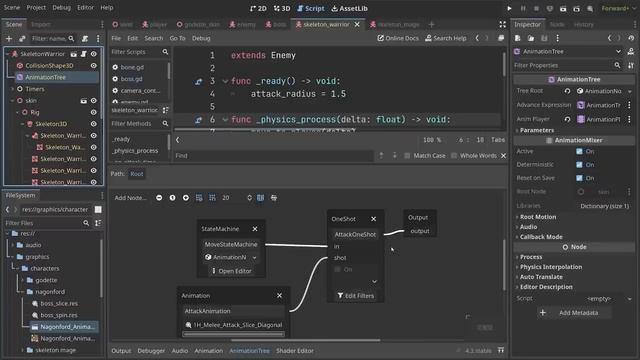Toggle Active On checkbox in Inspector
The height and width of the screenshot is (360, 640).
[x=579, y=151]
